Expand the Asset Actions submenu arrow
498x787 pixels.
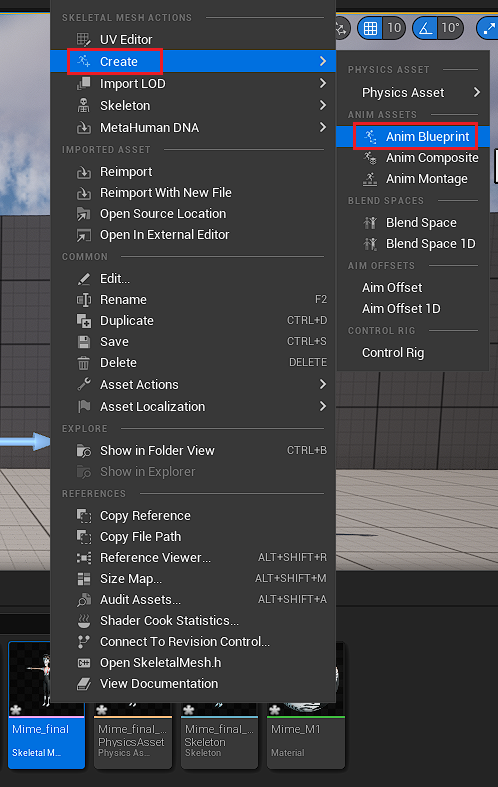tap(323, 384)
